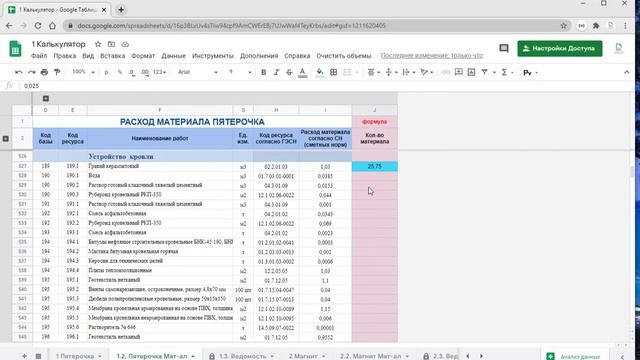Open the Chrome three-dot menu
Viewport: 640px width, 360px height.
click(625, 26)
